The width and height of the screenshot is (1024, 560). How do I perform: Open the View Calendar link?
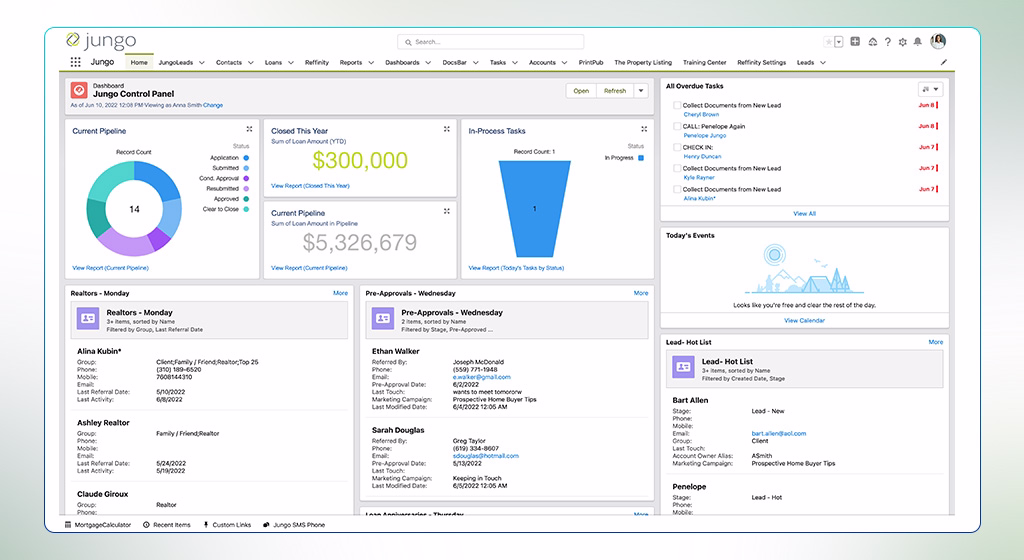pos(805,320)
